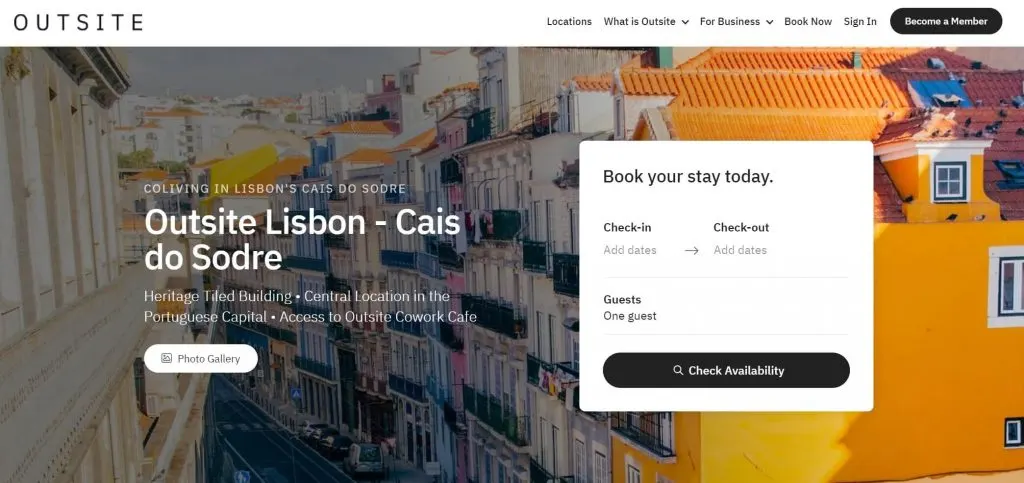Go to Book Now link
The width and height of the screenshot is (1024, 483).
tap(808, 22)
